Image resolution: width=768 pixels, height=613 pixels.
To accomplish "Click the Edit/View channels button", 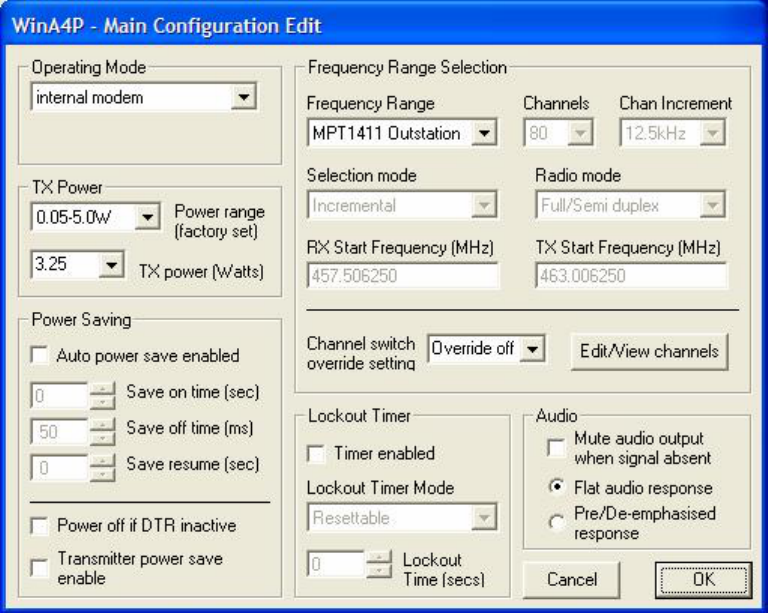I will coord(649,351).
